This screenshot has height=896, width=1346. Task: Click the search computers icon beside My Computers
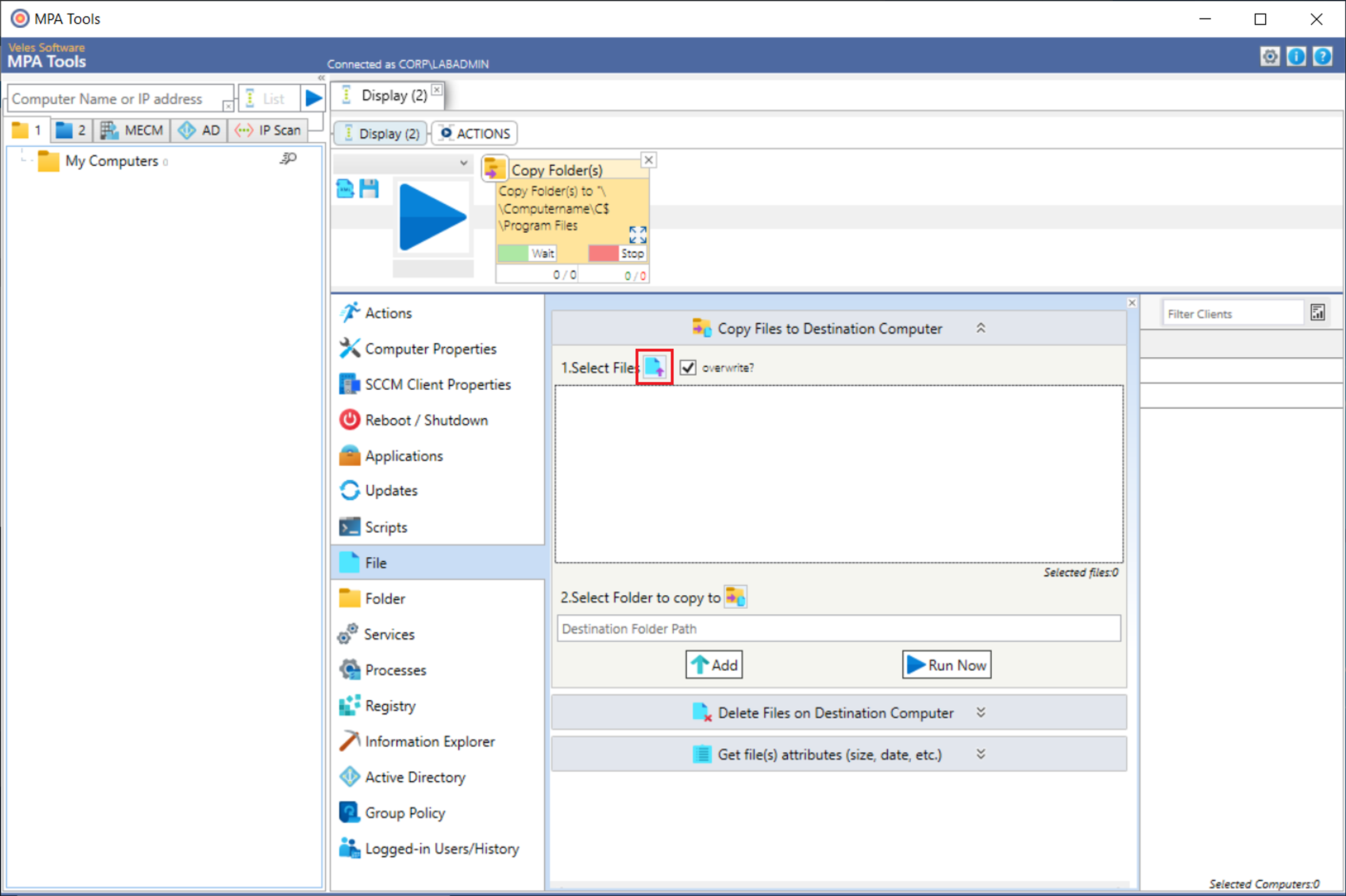click(x=288, y=159)
